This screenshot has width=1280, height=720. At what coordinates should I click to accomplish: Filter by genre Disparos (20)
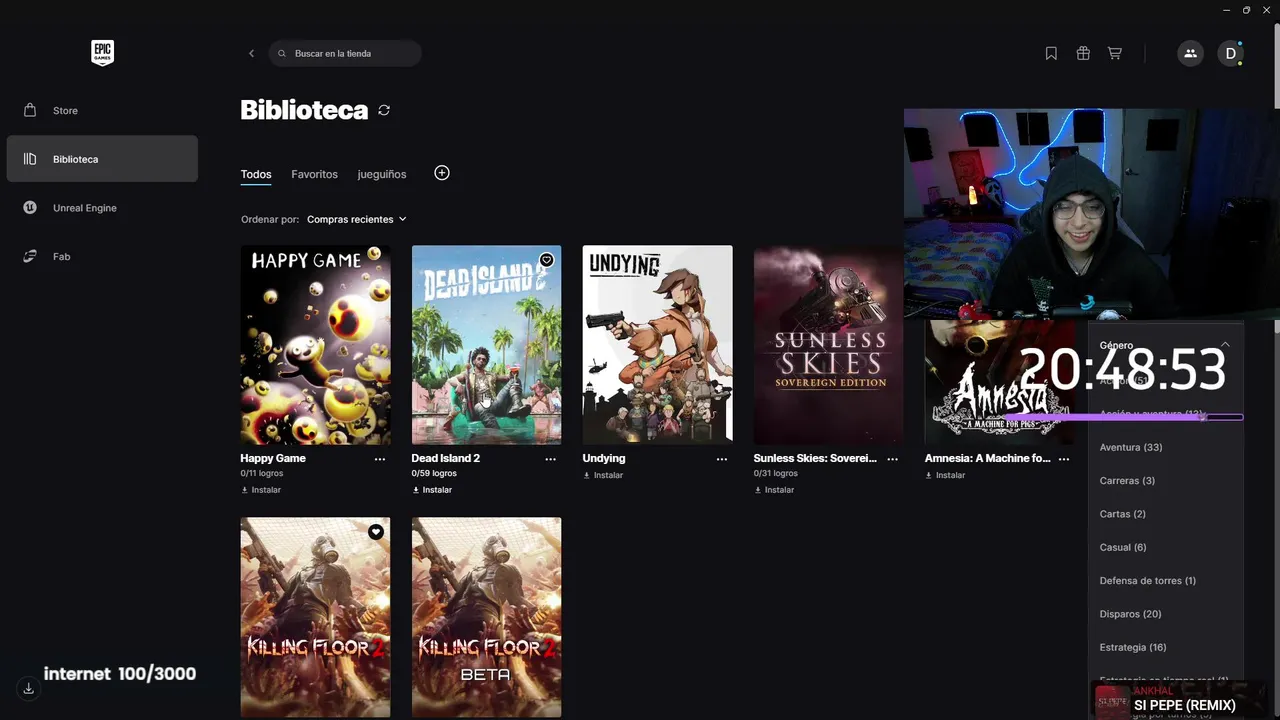[1131, 614]
